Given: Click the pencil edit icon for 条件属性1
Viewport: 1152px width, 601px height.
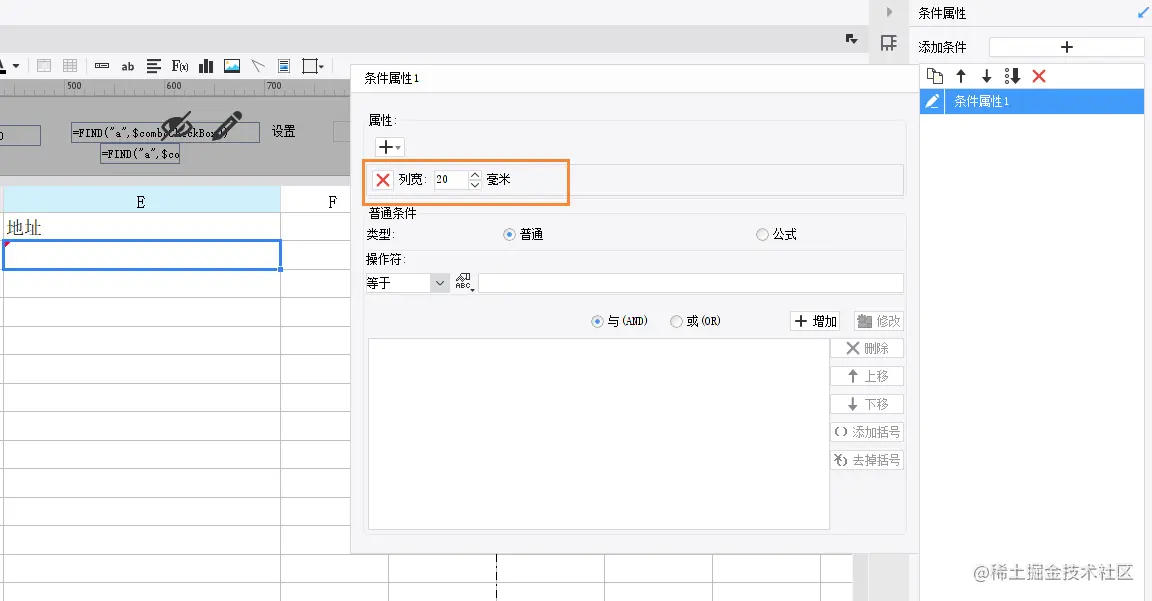Looking at the screenshot, I should click(932, 101).
